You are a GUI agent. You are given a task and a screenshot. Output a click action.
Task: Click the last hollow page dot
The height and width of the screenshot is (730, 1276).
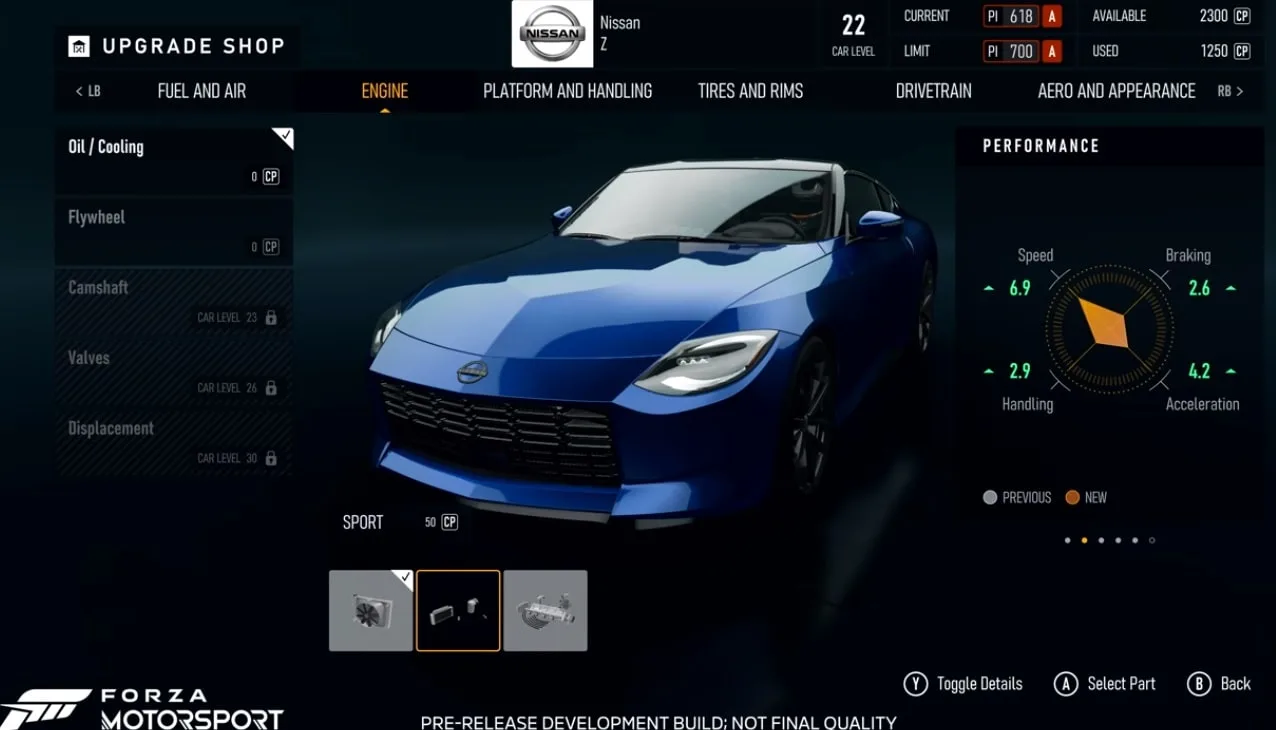tap(1152, 540)
